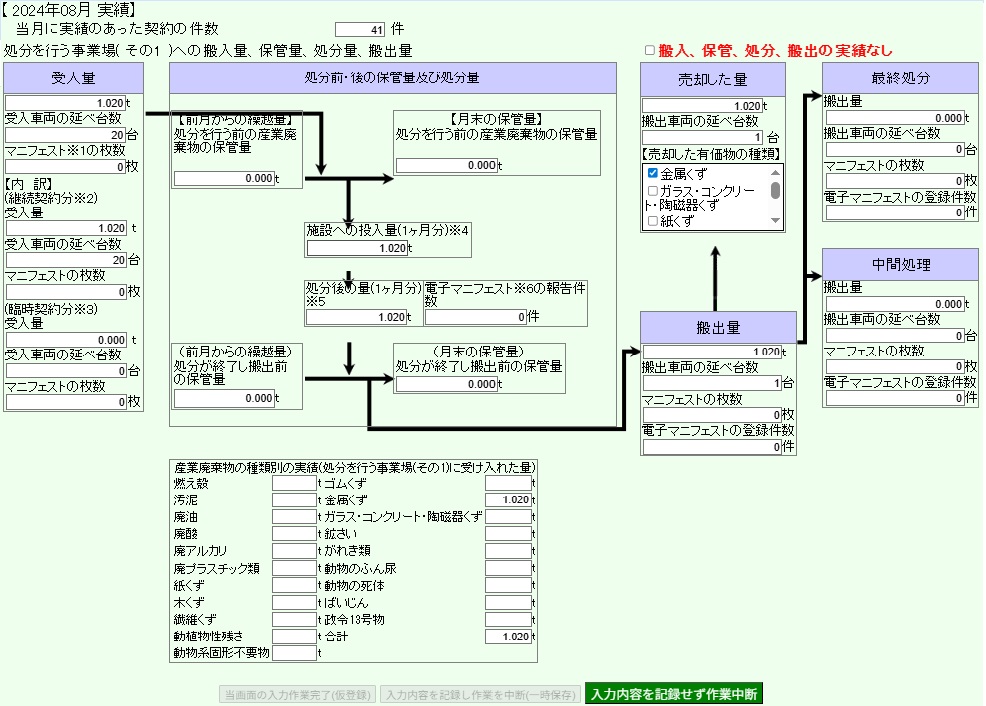Click the 搬出量 vehicle count field
The height and width of the screenshot is (706, 986).
tap(712, 383)
